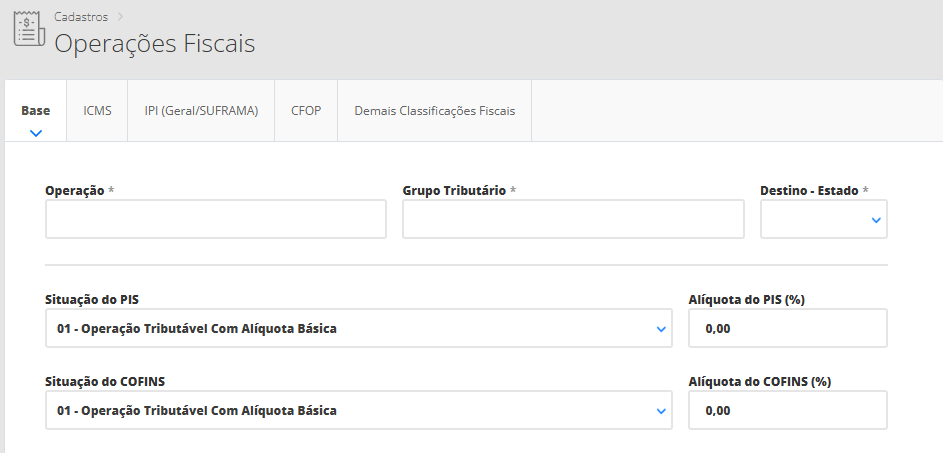Click the blue chevron under the Base tab
Viewport: 943px width, 453px height.
click(x=36, y=132)
